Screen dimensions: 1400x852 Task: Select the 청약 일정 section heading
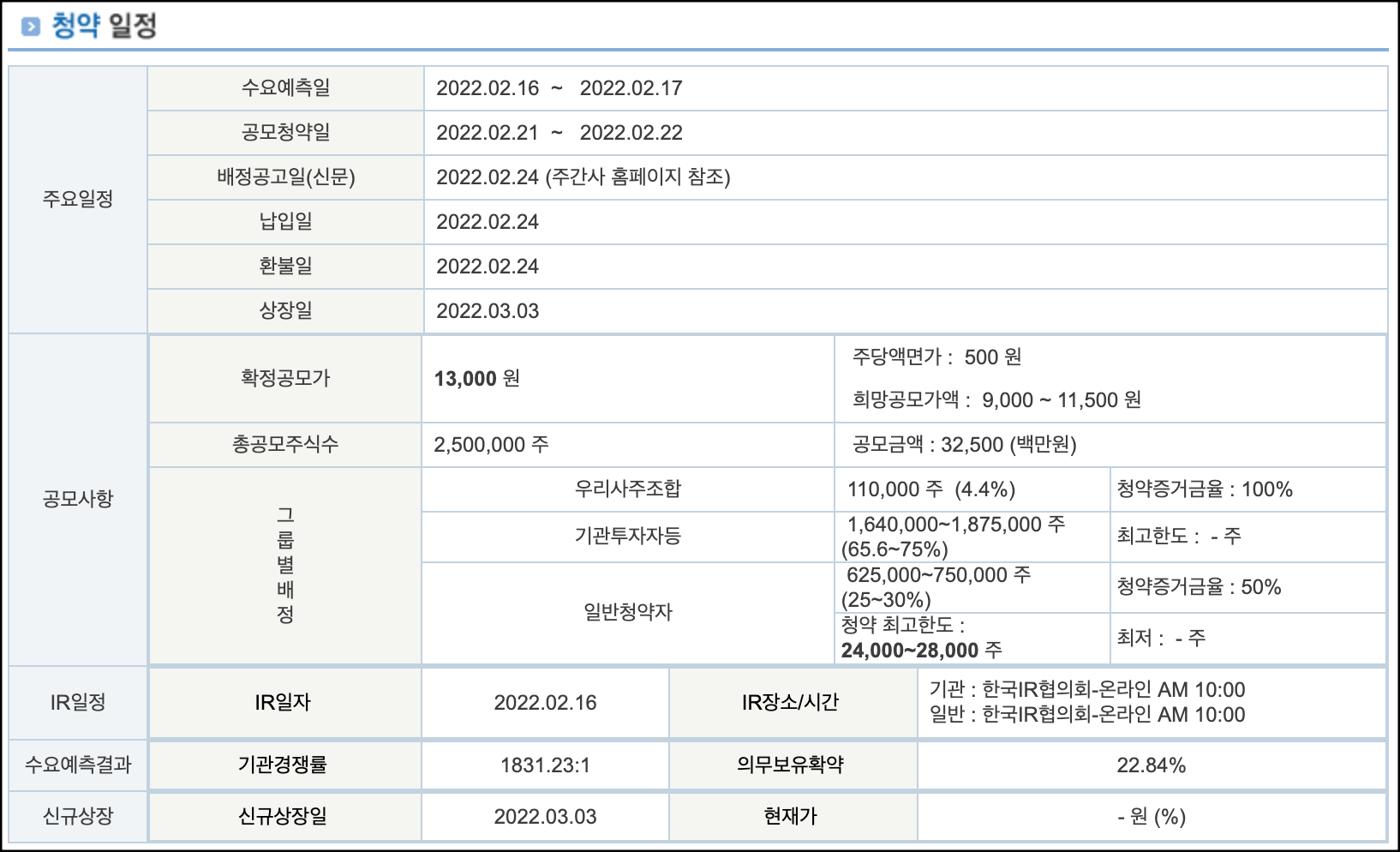pos(104,25)
